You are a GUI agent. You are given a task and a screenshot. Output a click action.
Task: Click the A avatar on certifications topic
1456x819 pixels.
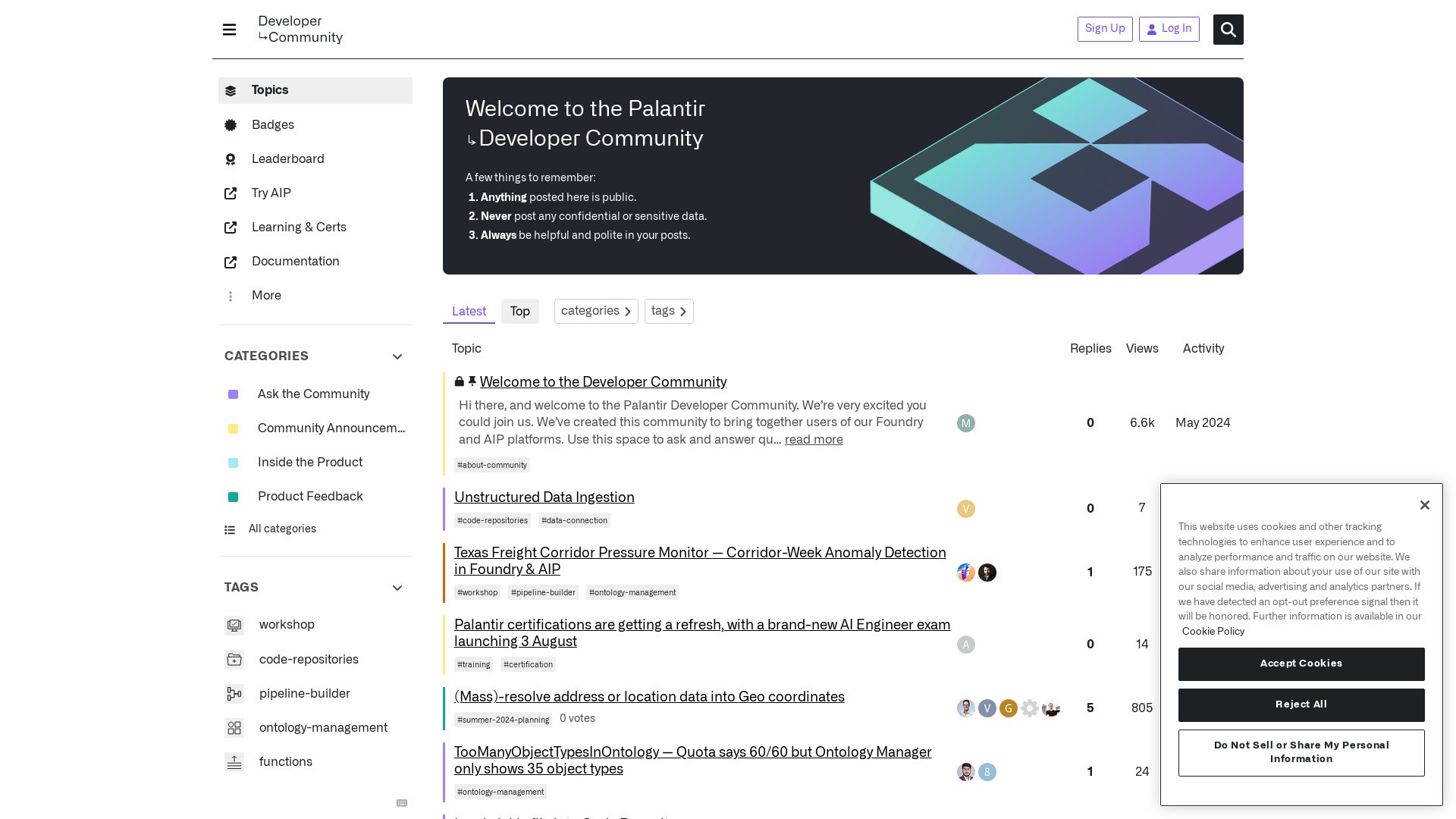point(965,645)
